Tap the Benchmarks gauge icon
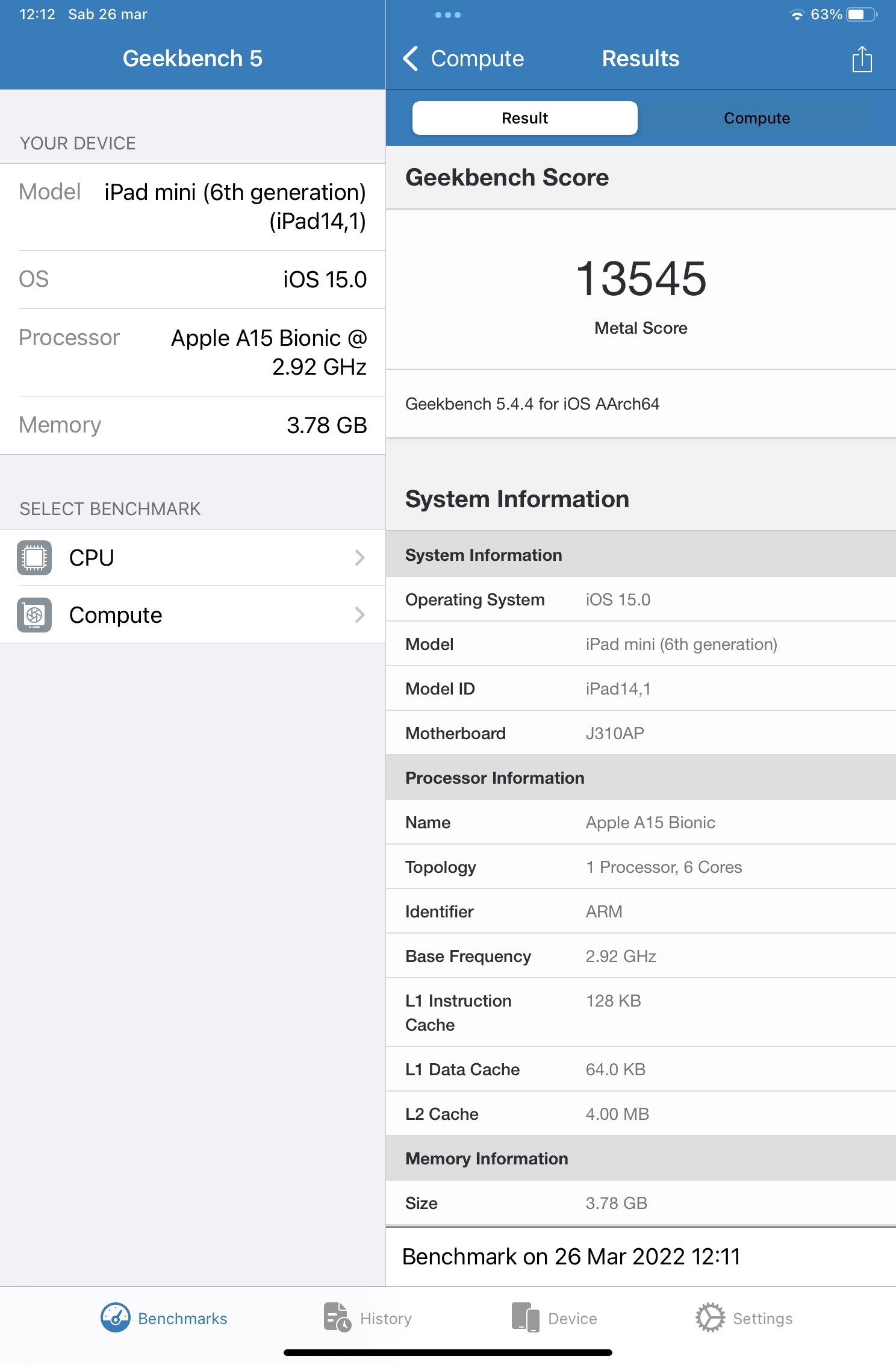The image size is (896, 1365). (x=115, y=1317)
